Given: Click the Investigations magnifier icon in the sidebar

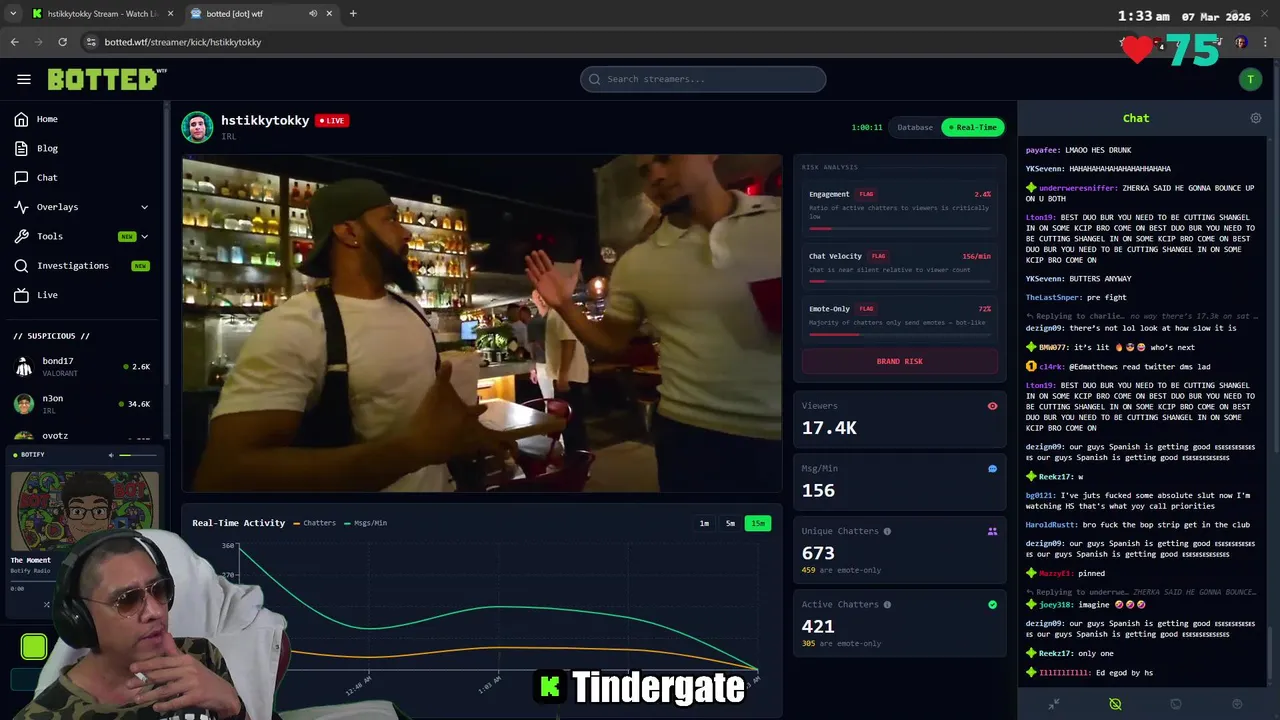Looking at the screenshot, I should point(21,265).
